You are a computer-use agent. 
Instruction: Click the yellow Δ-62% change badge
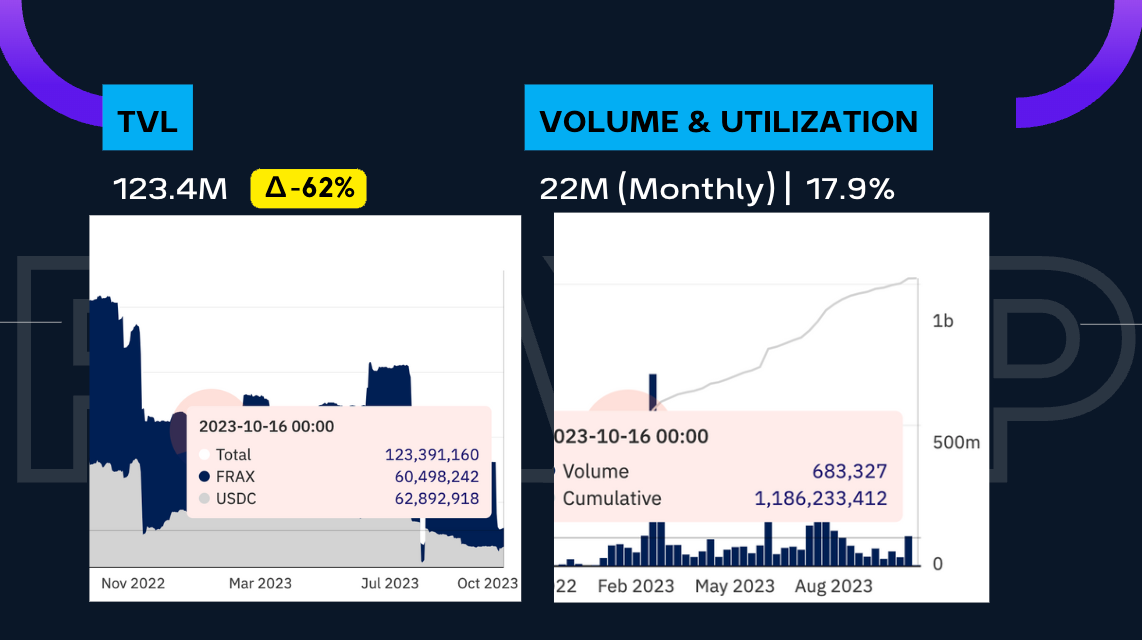point(308,187)
